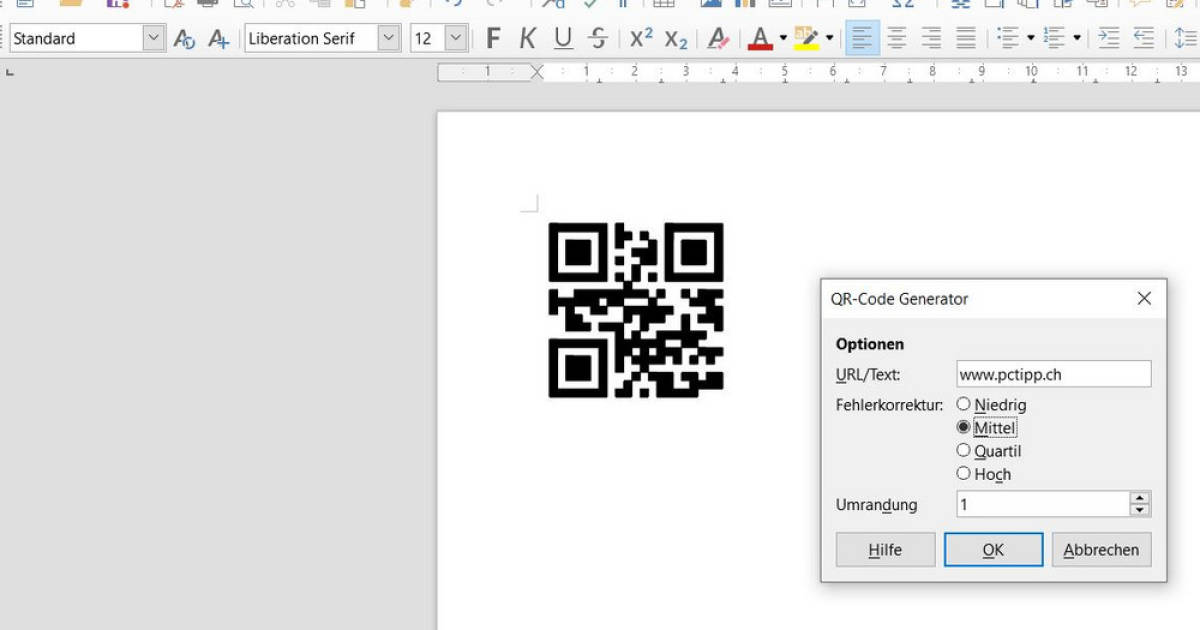
Task: Enable subscript formatting
Action: (675, 38)
